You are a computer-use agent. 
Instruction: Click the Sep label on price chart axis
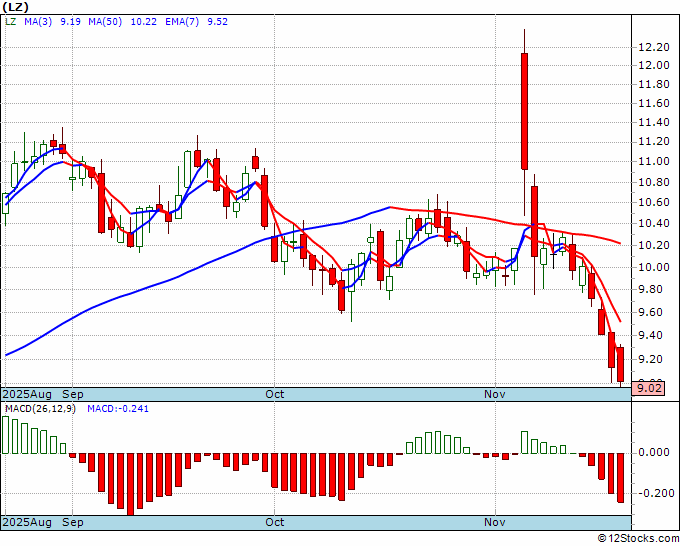[x=72, y=394]
